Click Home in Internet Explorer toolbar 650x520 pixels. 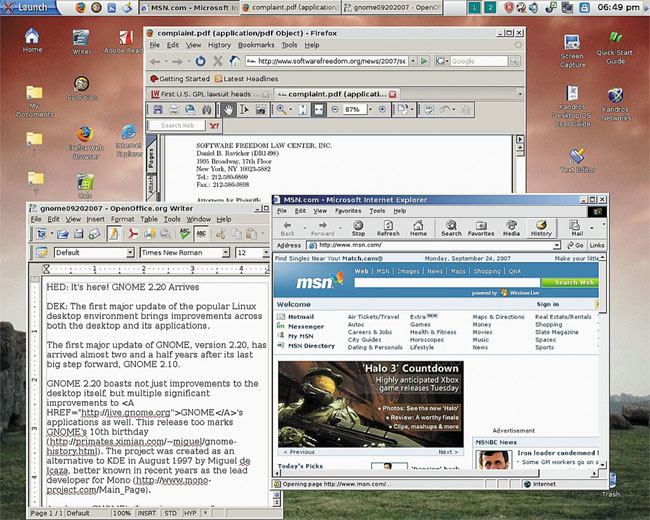pyautogui.click(x=418, y=228)
